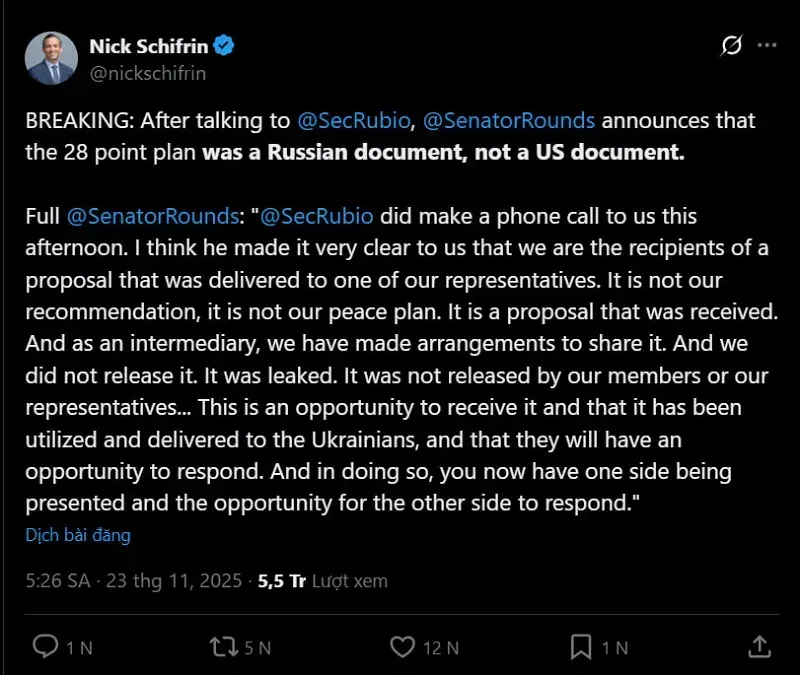Screen dimensions: 800x675
Task: Click the post timestamp "5:26 SA · 23 thg 11, 2025"
Action: (136, 580)
